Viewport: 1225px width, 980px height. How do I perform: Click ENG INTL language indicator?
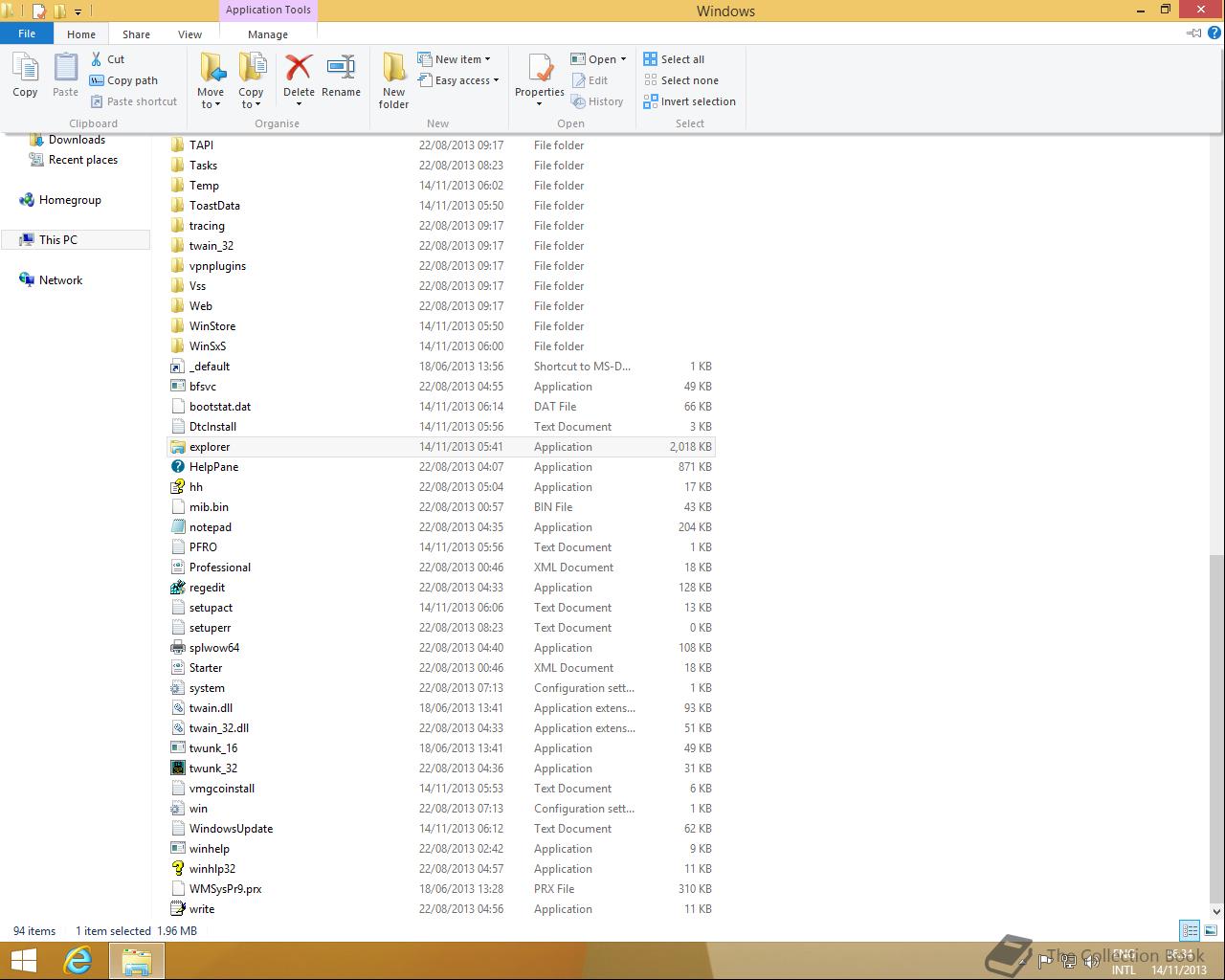[1124, 962]
